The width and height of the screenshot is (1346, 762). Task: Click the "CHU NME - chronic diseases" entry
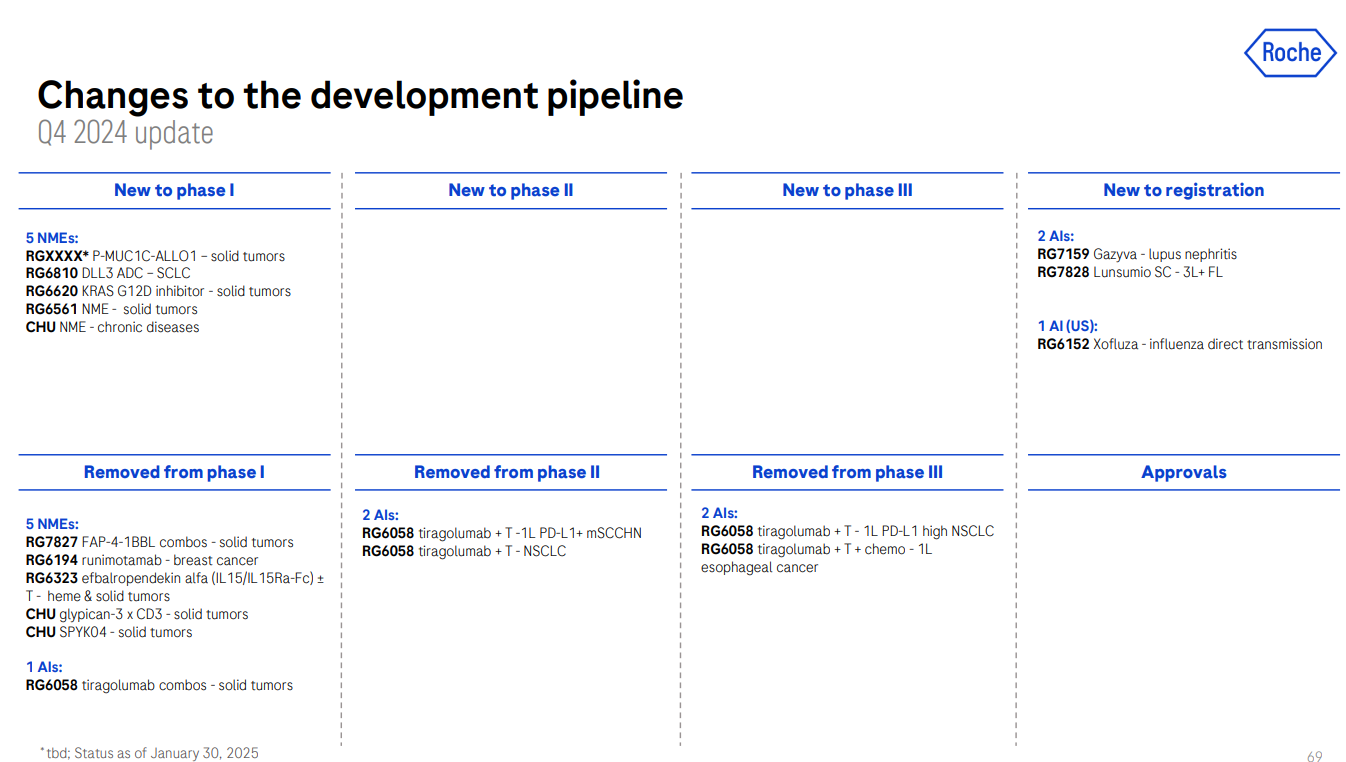(113, 327)
